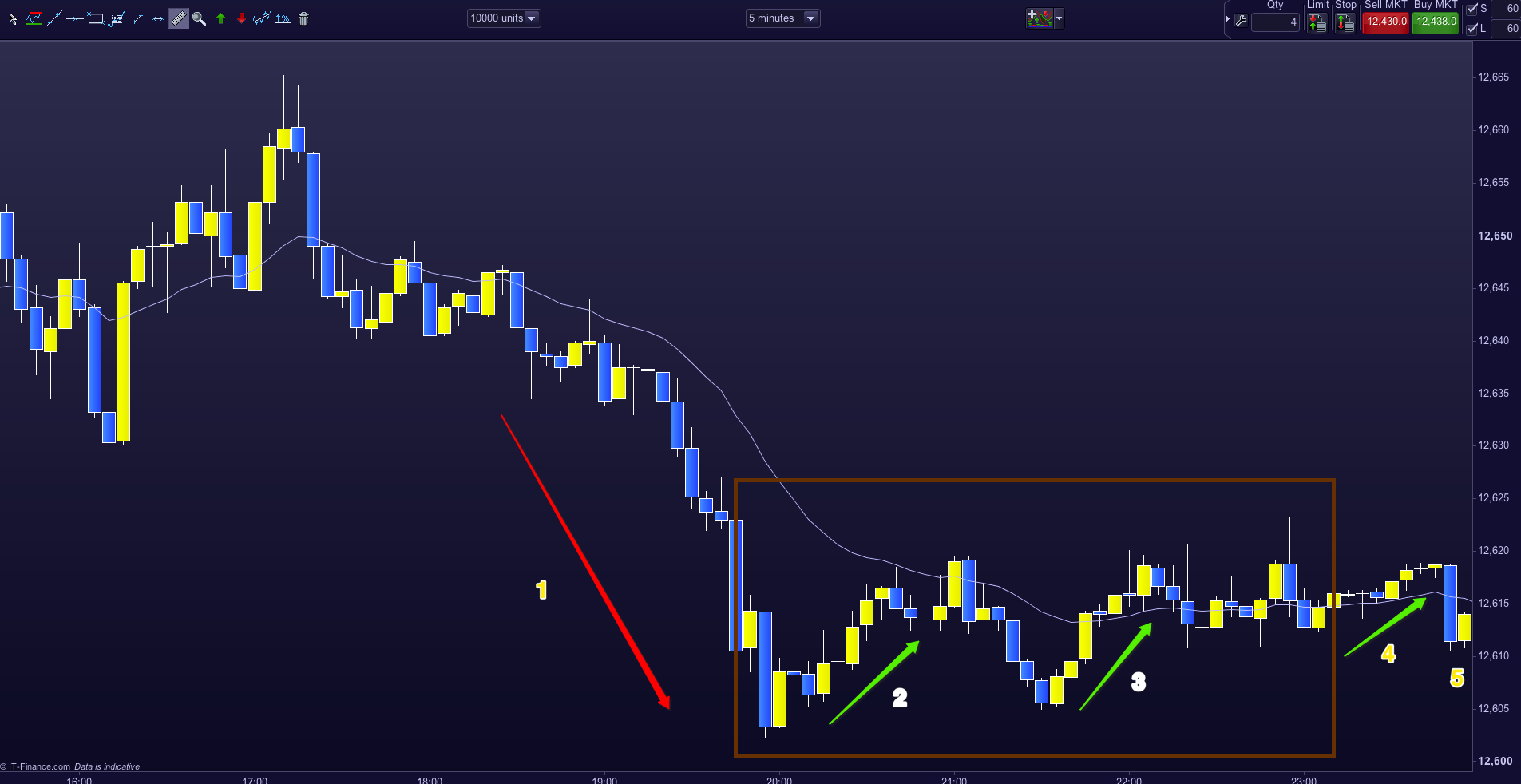The image size is (1521, 784).
Task: Open the 5 minutes timeframe dropdown
Action: pos(782,18)
